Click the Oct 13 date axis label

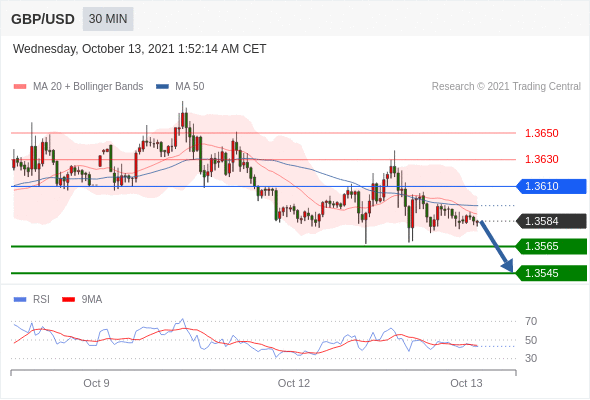[x=466, y=383]
